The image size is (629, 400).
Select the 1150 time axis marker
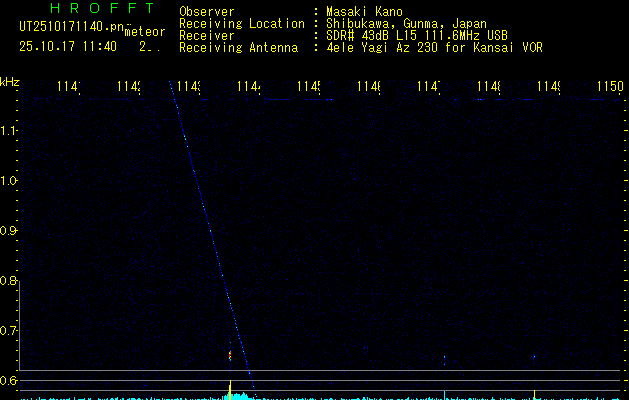[x=609, y=88]
